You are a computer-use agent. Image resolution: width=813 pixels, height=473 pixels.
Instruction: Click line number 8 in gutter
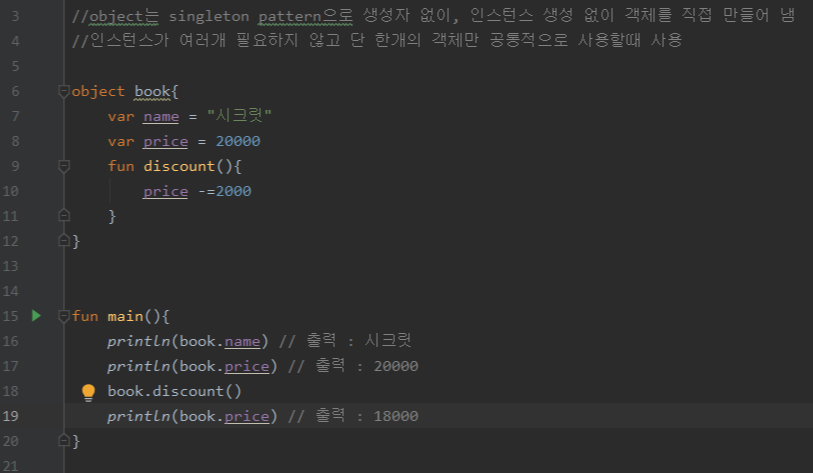pos(15,141)
